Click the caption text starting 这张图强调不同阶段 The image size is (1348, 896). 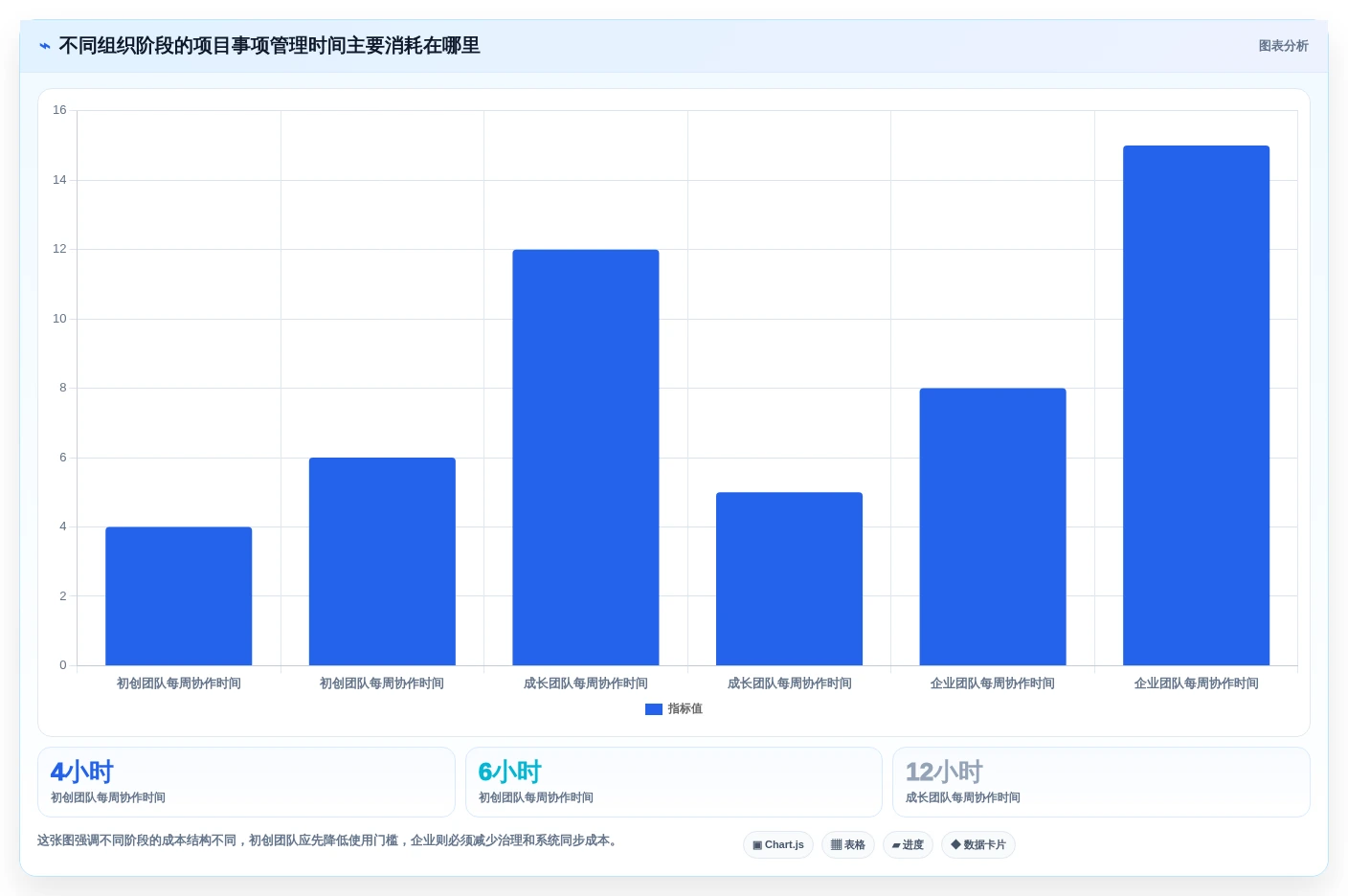click(x=329, y=840)
